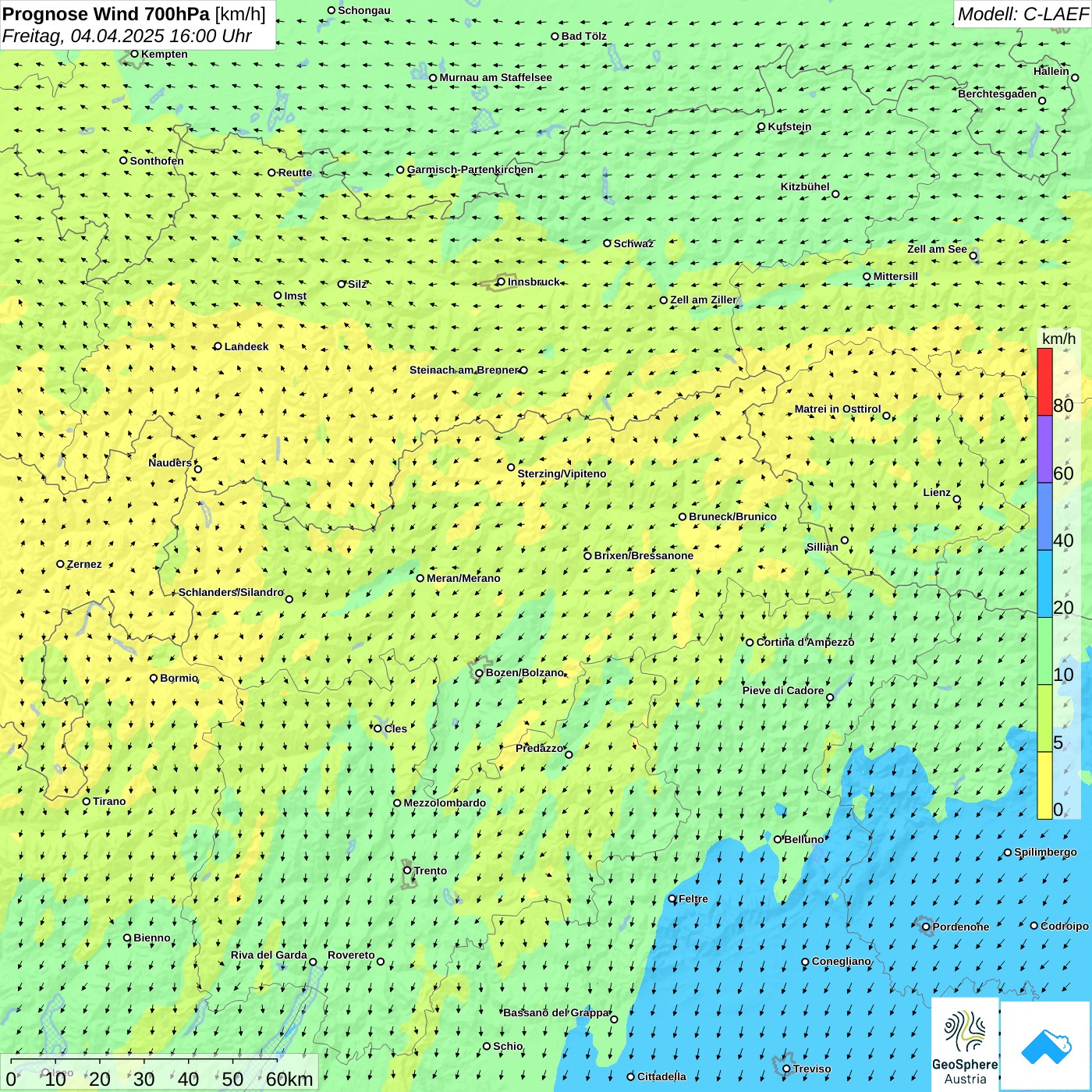
Task: Click the 'Riva del Garda' label
Action: click(x=269, y=955)
